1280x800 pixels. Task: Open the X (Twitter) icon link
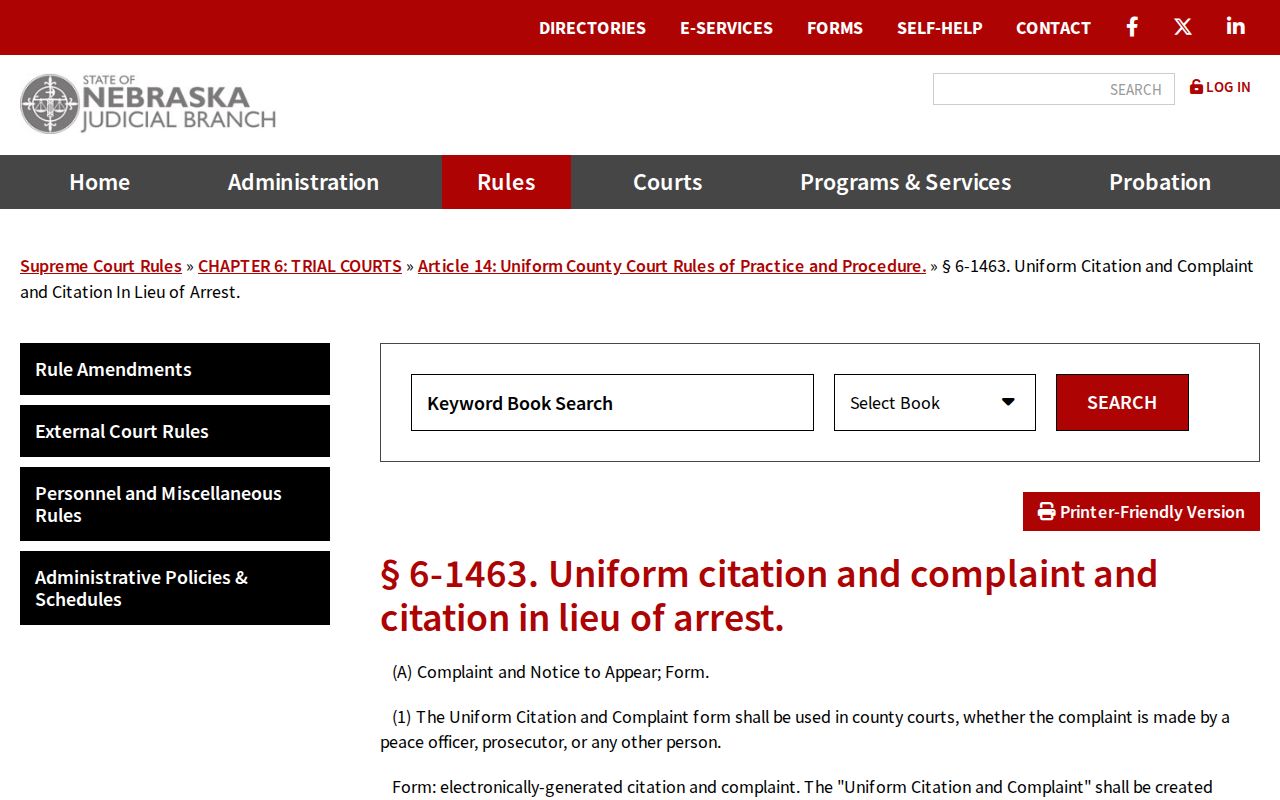1183,27
